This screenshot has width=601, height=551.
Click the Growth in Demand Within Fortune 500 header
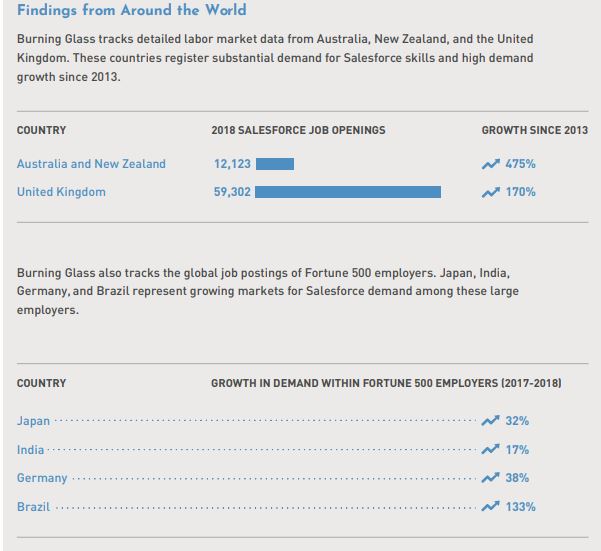pyautogui.click(x=386, y=383)
